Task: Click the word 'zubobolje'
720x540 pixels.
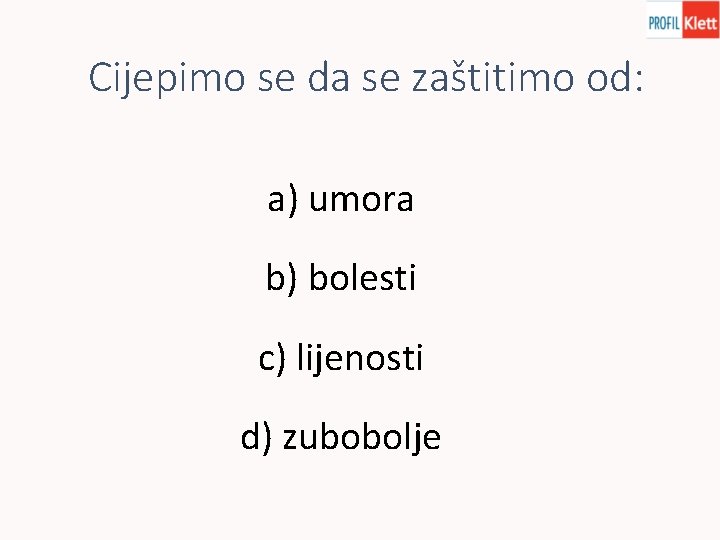Action: click(362, 437)
